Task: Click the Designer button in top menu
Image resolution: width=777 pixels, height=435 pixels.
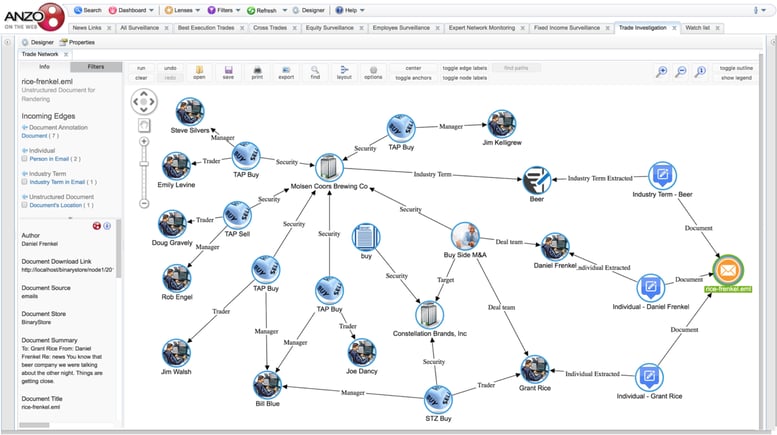Action: (x=308, y=10)
